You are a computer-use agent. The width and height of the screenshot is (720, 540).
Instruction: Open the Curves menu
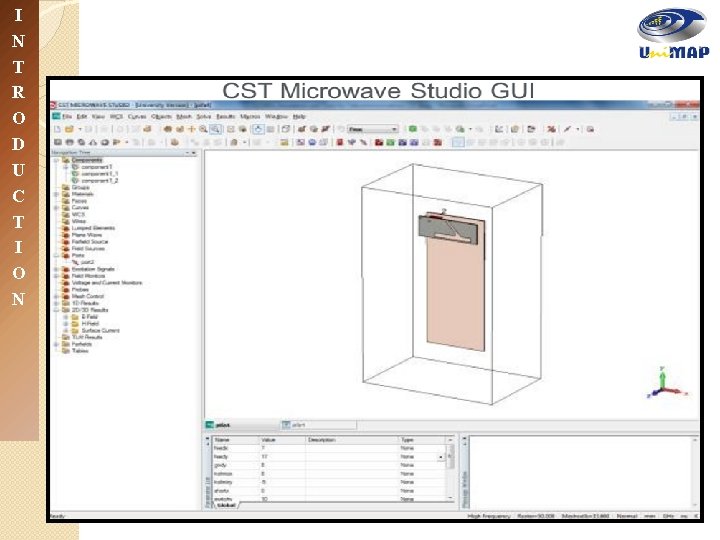click(x=137, y=117)
